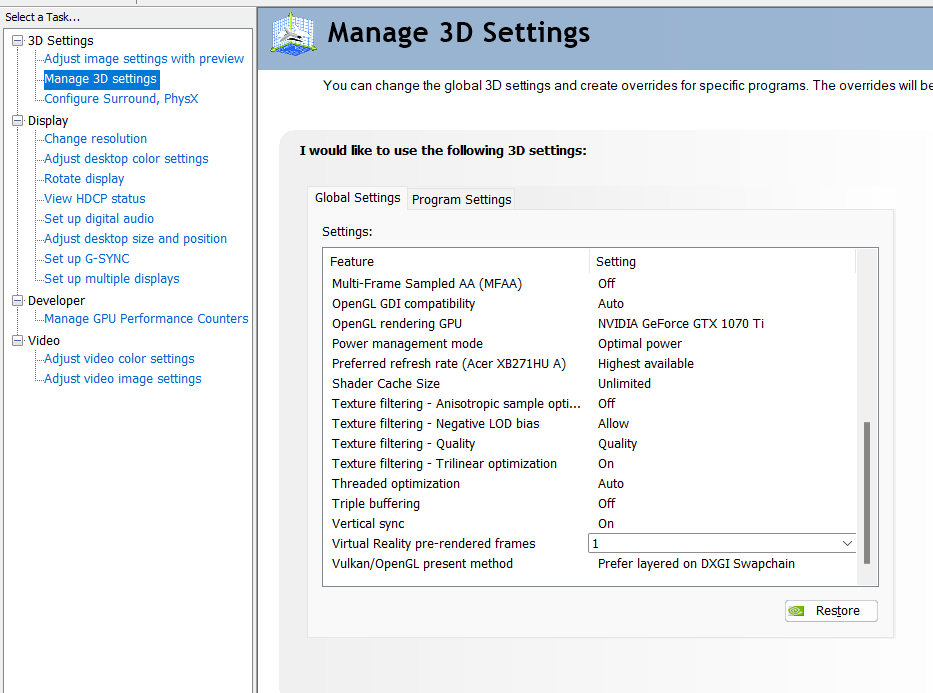Click the NVIDIA logo on Restore button
The height and width of the screenshot is (693, 933).
(797, 611)
